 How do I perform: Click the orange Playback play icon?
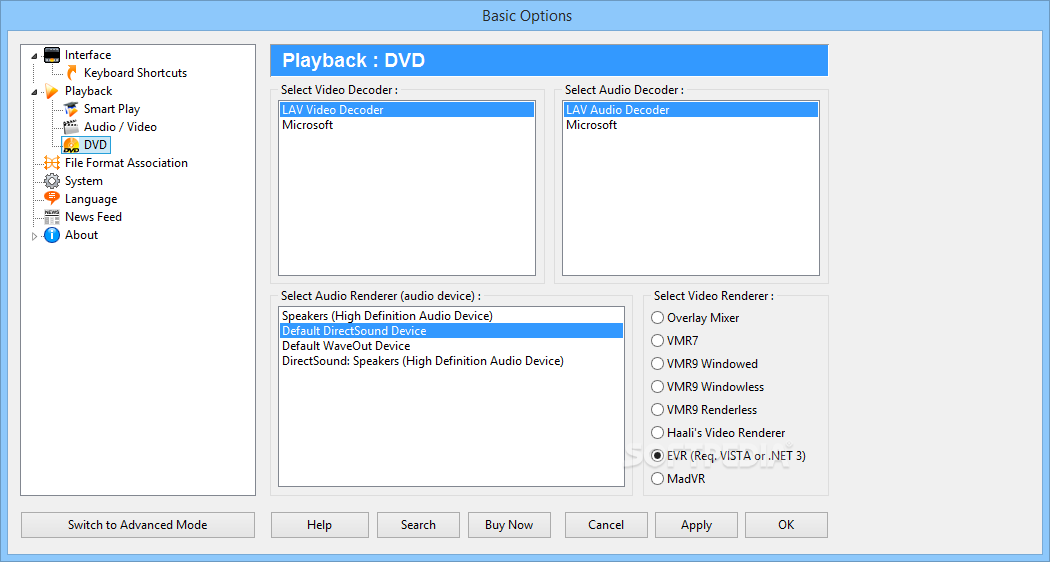[x=52, y=91]
